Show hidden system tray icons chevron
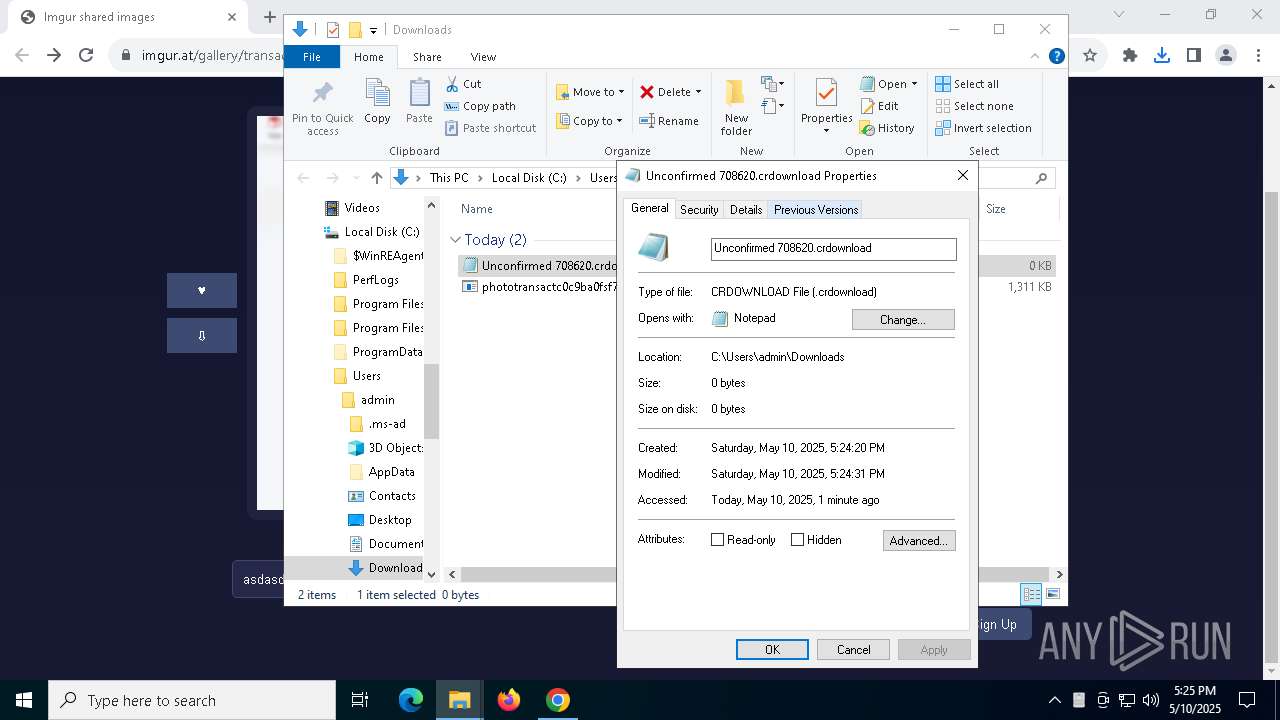 [1054, 700]
